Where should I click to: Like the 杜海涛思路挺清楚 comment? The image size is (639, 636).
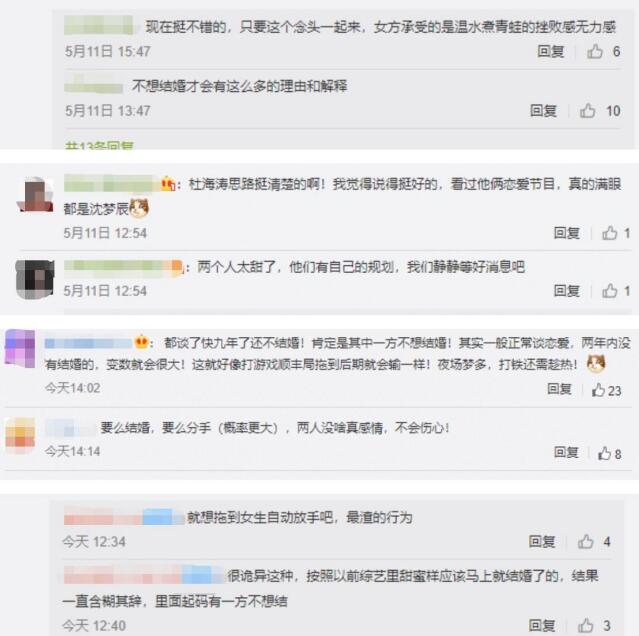609,233
